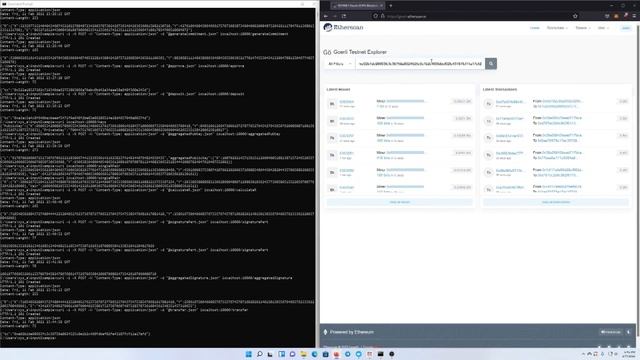Click the red extension icon in browser toolbar
Viewport: 640px width, 360px height.
(x=625, y=16)
